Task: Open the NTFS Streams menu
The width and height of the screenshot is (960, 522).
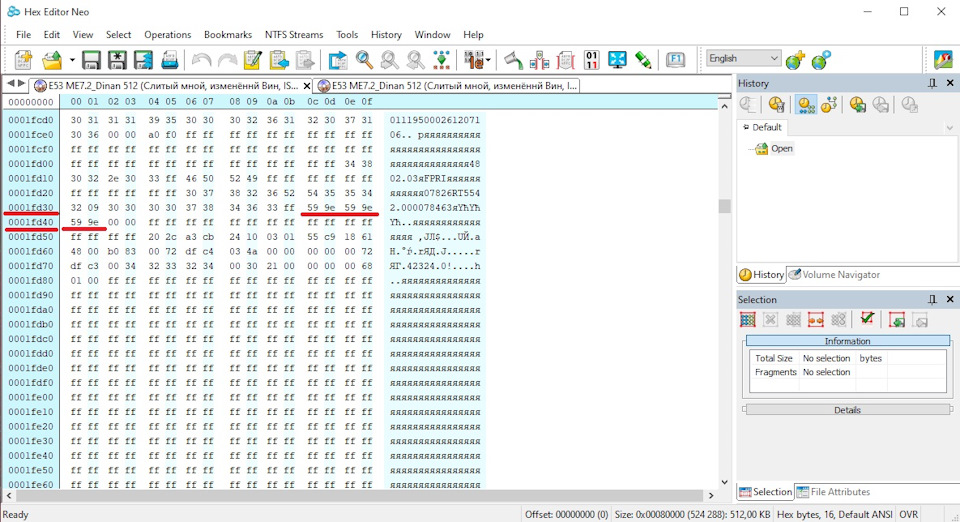Action: tap(294, 35)
